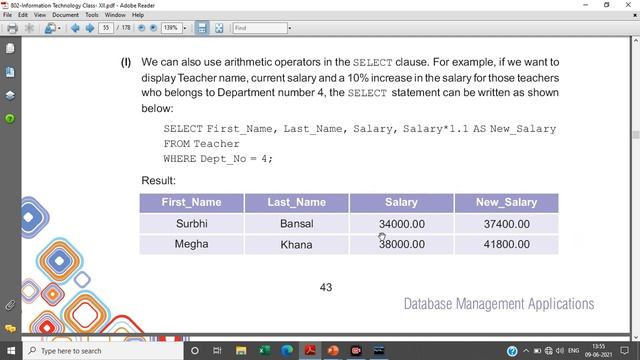Open the Collaborate dropdown arrow

tap(59, 28)
